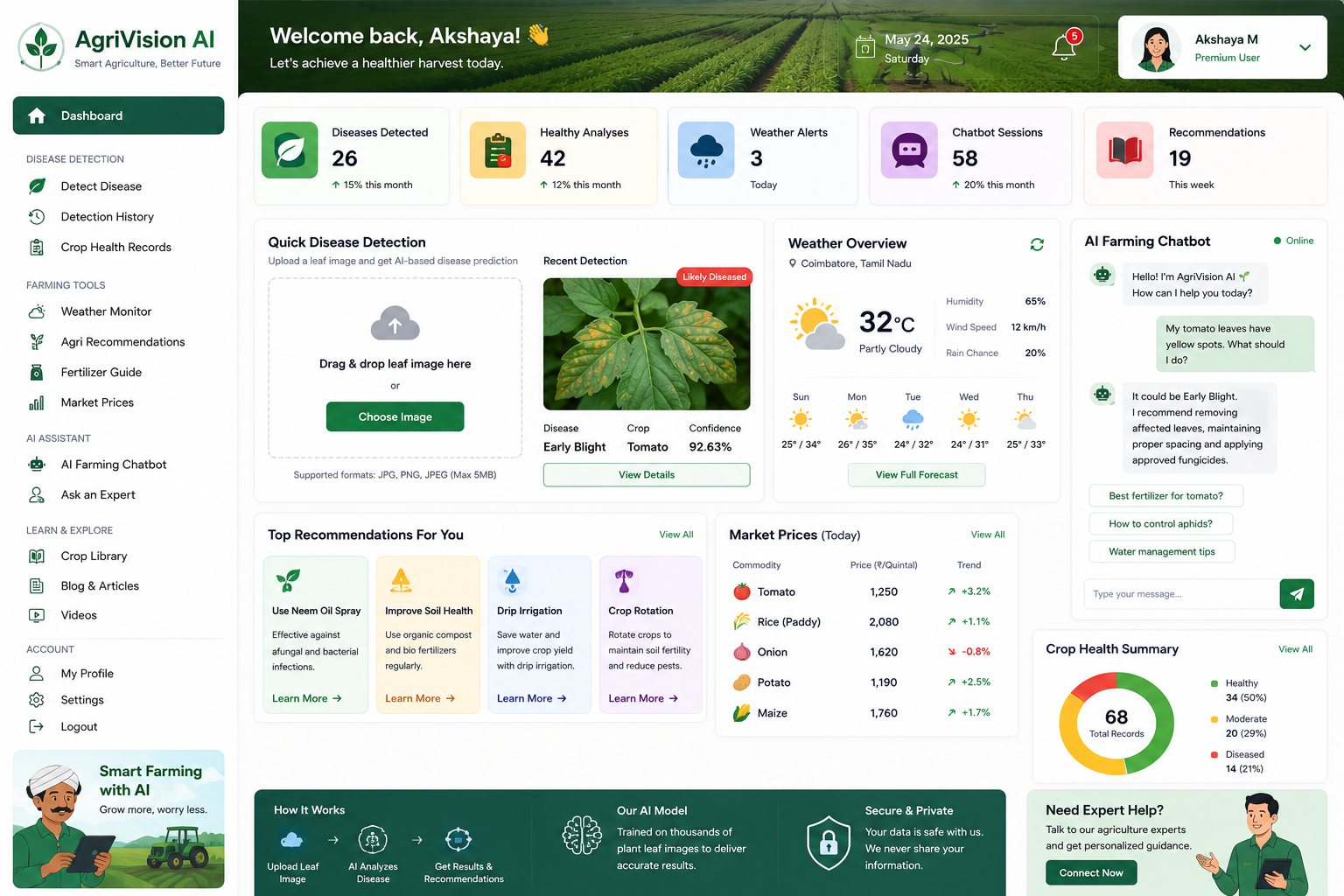Click the AI Analyzes Disease step icon
The width and height of the screenshot is (1344, 896).
[373, 840]
